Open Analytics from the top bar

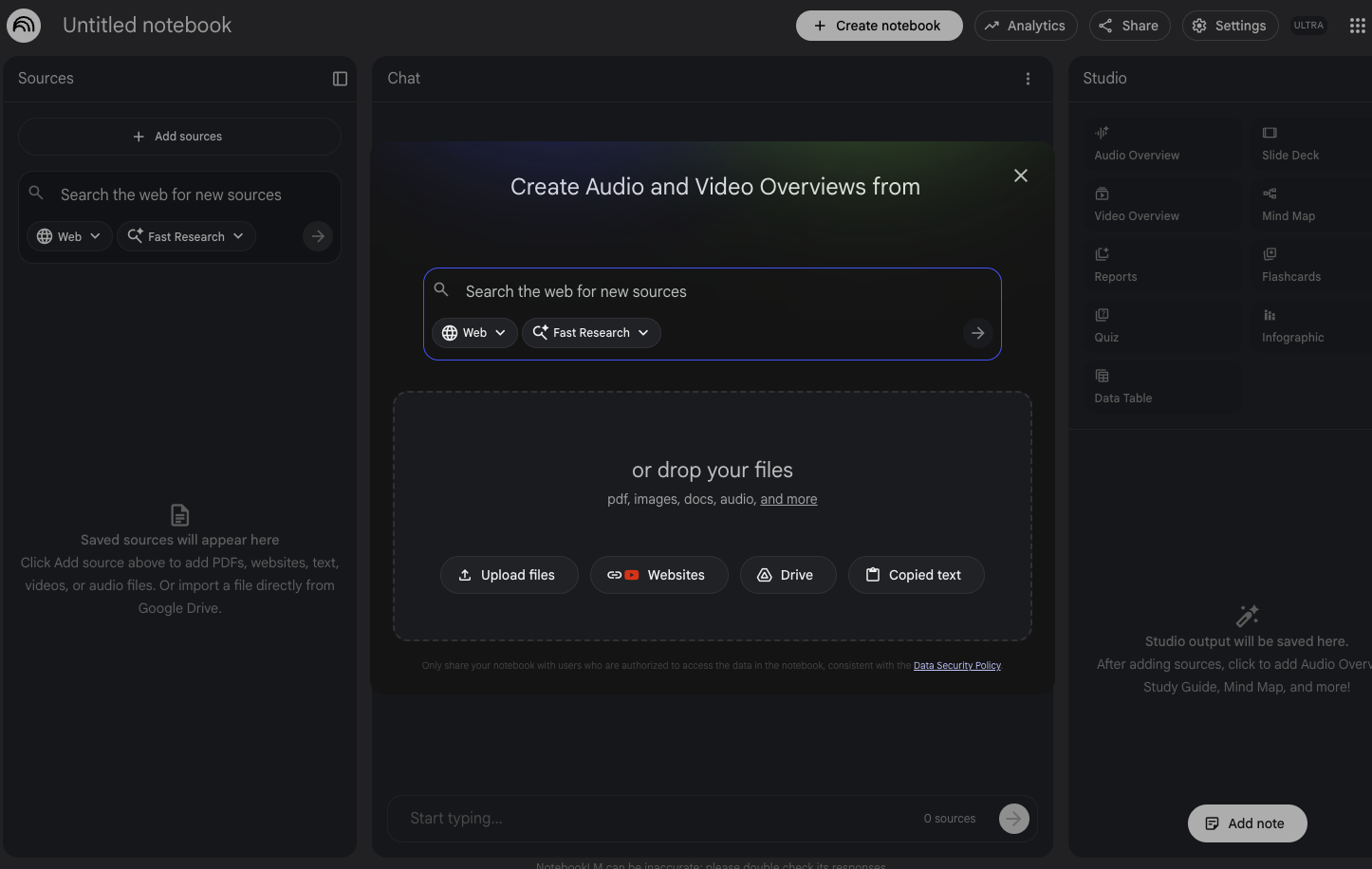(x=1025, y=26)
